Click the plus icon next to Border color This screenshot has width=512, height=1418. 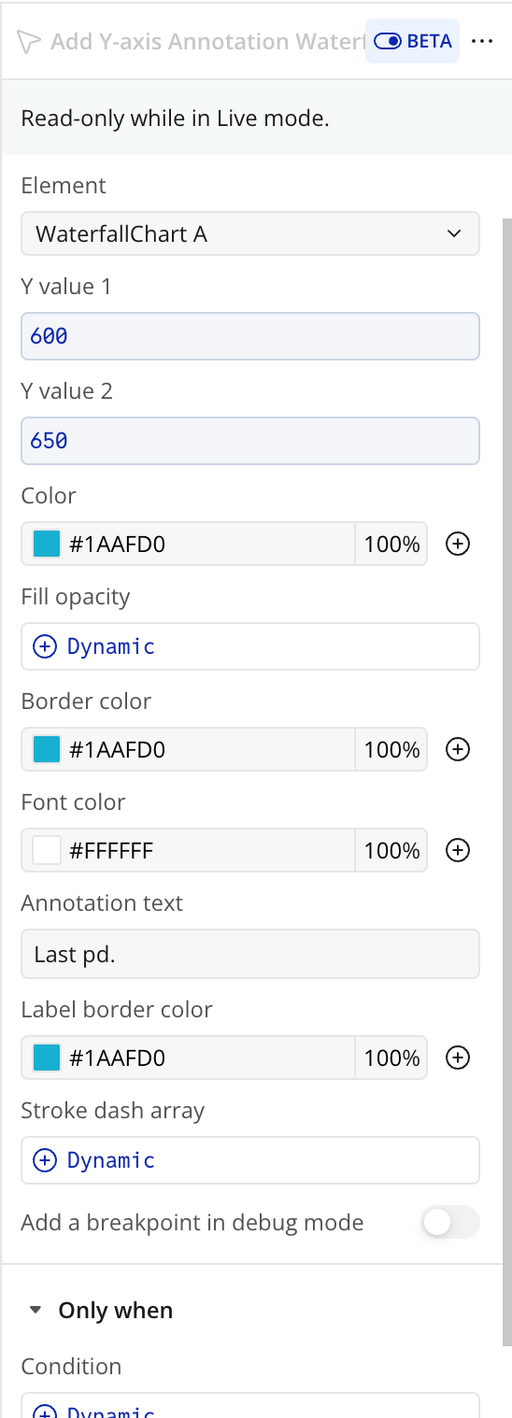(x=457, y=749)
